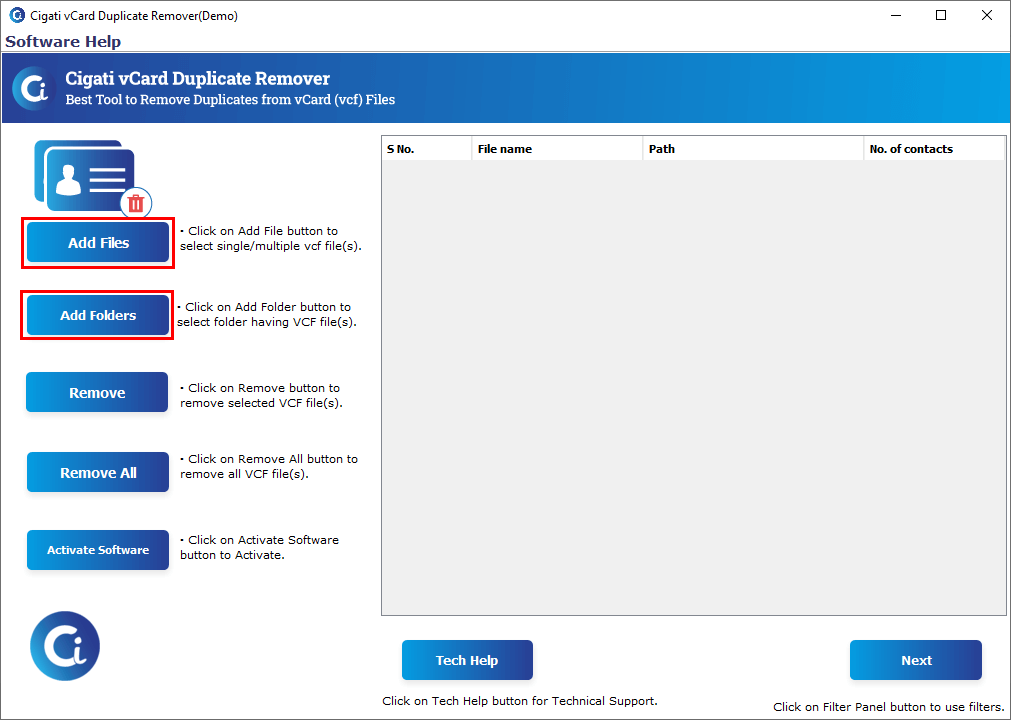Click the 'Click on Add Folder button' description
Viewport: 1011px width, 720px height.
tap(267, 315)
